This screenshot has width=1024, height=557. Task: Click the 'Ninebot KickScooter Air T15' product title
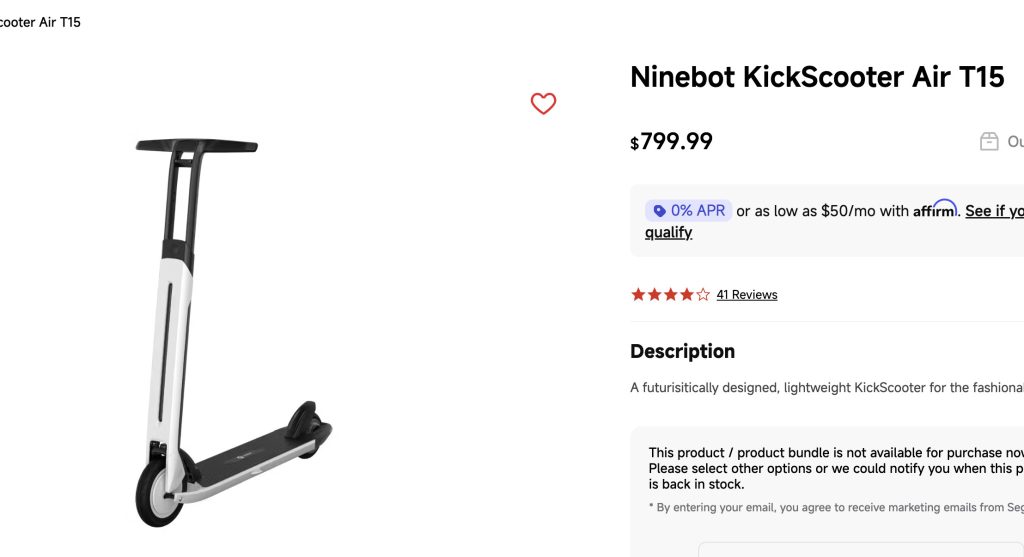tap(817, 77)
